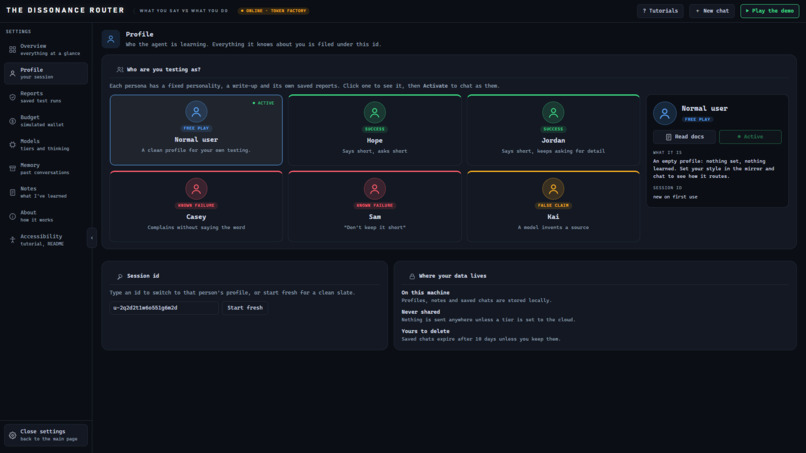The height and width of the screenshot is (453, 806).
Task: Select the Profile settings section
Action: click(46, 73)
